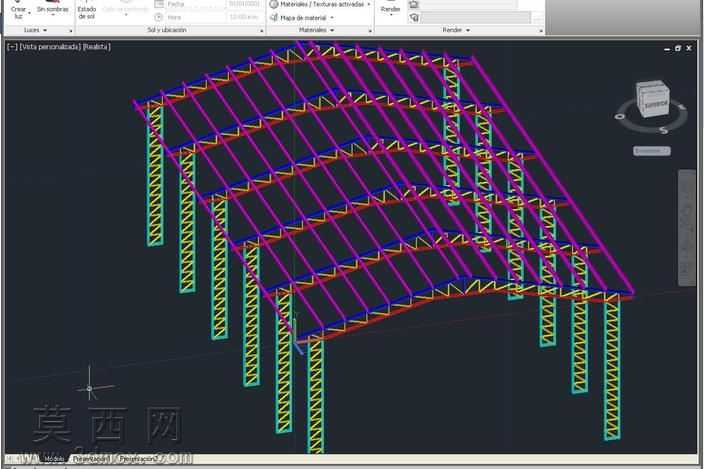Toggle the Estado de sol button

tap(87, 12)
